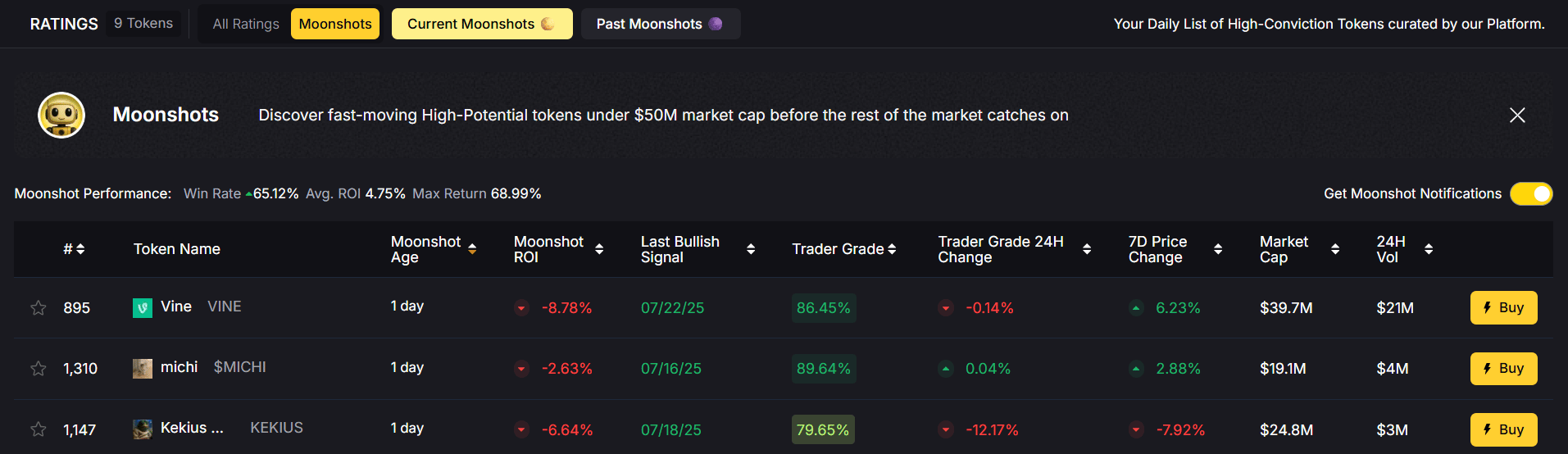Sort by Trader Grade column arrows

(x=892, y=249)
